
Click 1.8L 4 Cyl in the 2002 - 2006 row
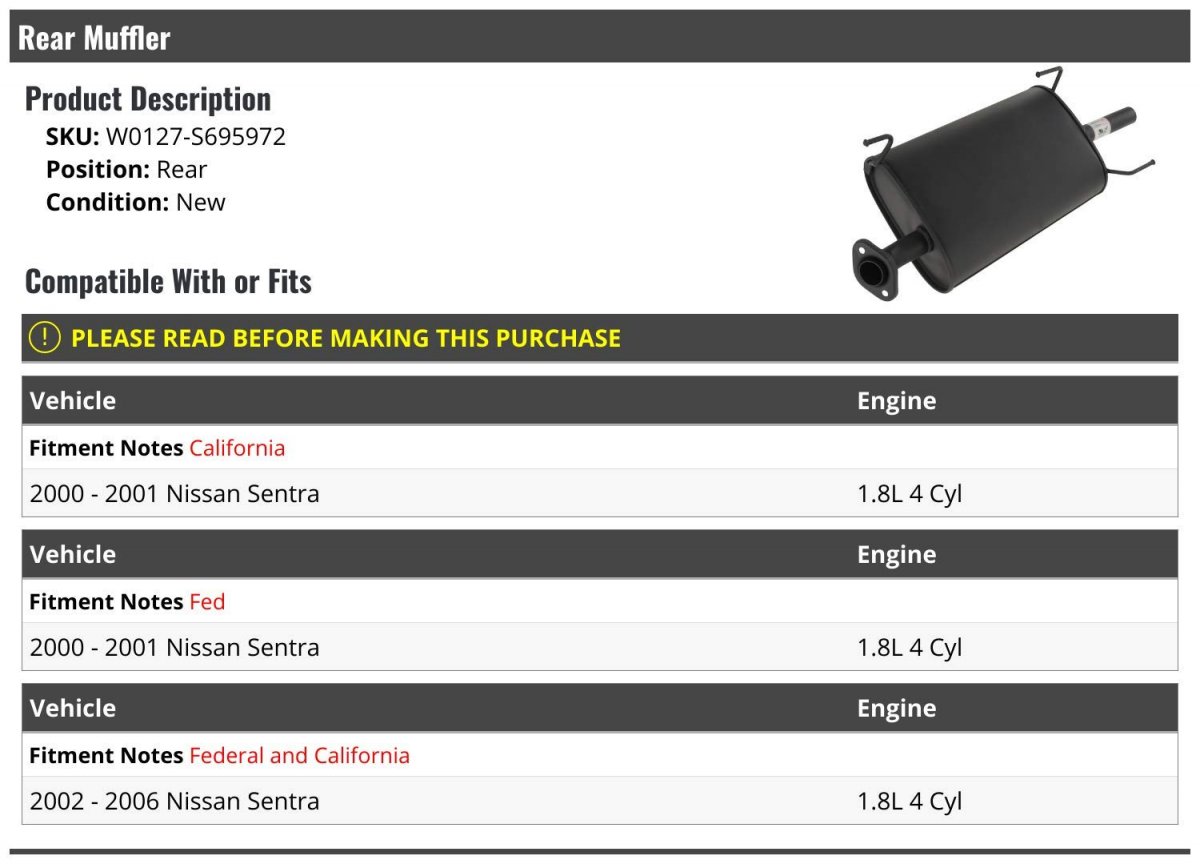tap(909, 801)
